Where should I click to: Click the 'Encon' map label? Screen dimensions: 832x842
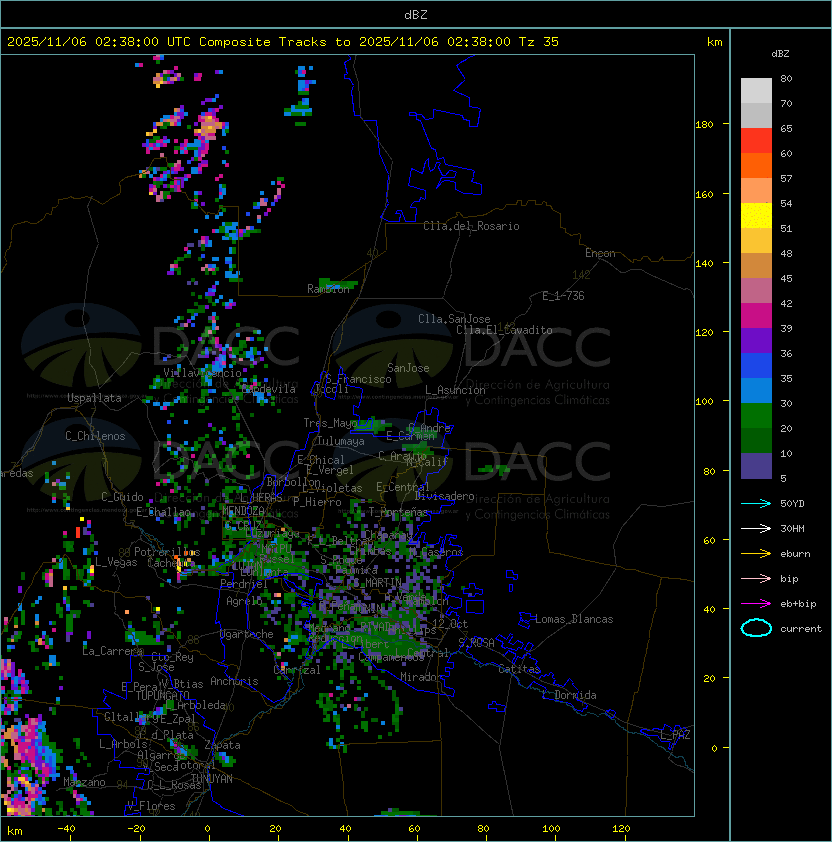pyautogui.click(x=600, y=253)
